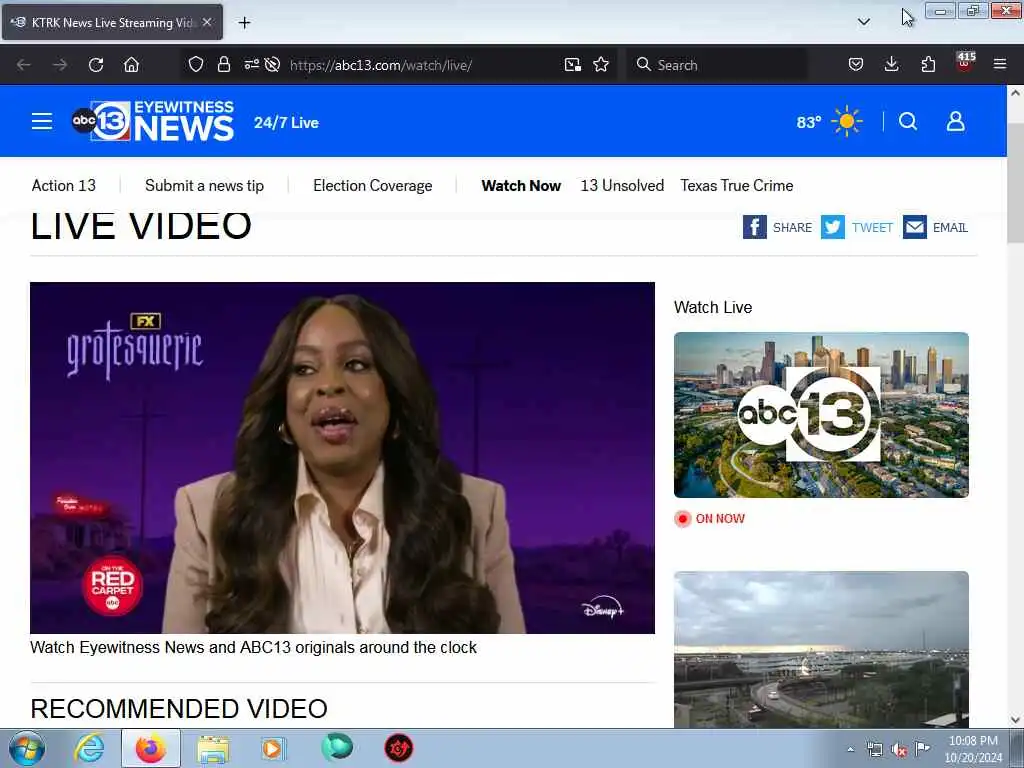
Task: Launch picture-in-picture from address bar
Action: (573, 65)
